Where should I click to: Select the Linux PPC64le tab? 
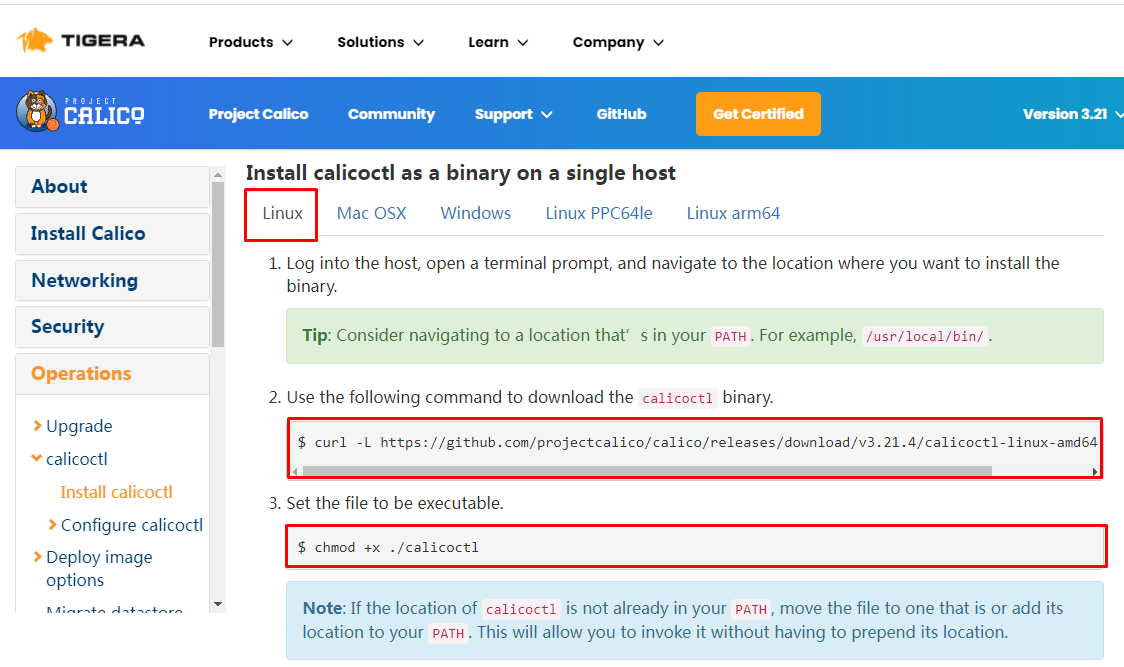tap(599, 213)
